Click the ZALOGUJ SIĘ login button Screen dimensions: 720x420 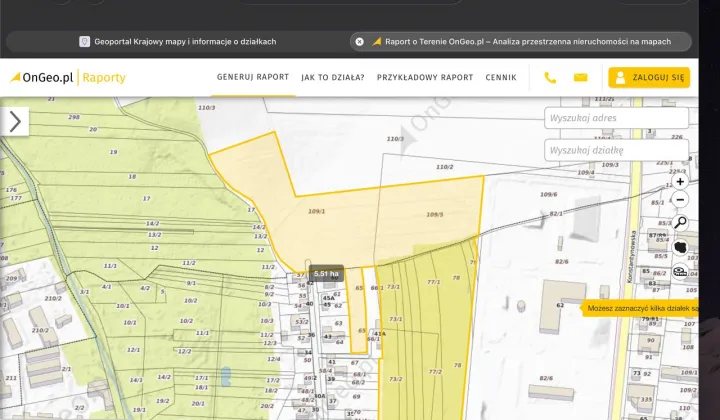pyautogui.click(x=649, y=78)
